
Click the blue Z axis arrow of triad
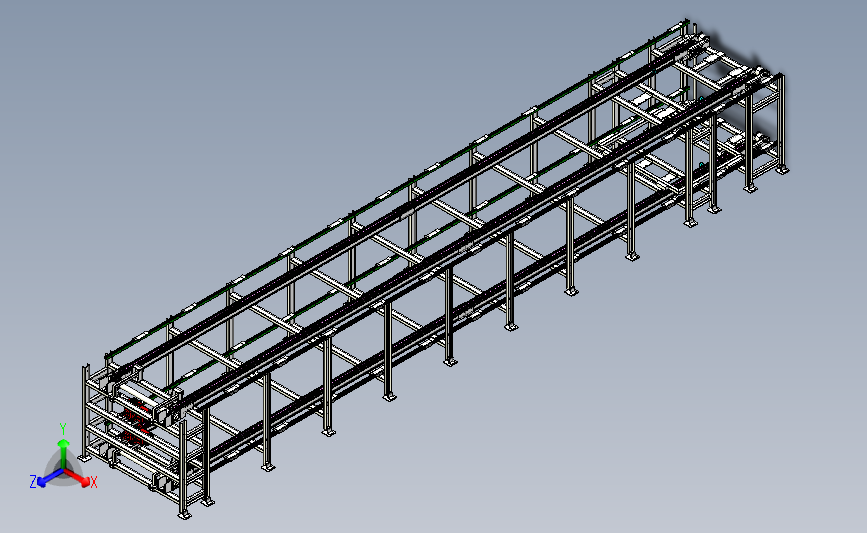[x=51, y=478]
